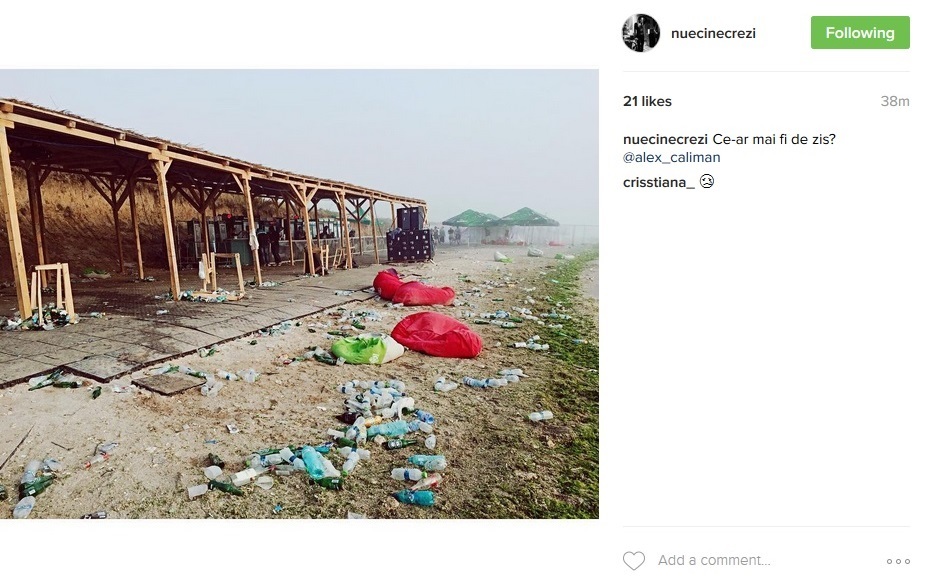930x587 pixels.
Task: Click the green umbrella tents in the photo
Action: [501, 218]
